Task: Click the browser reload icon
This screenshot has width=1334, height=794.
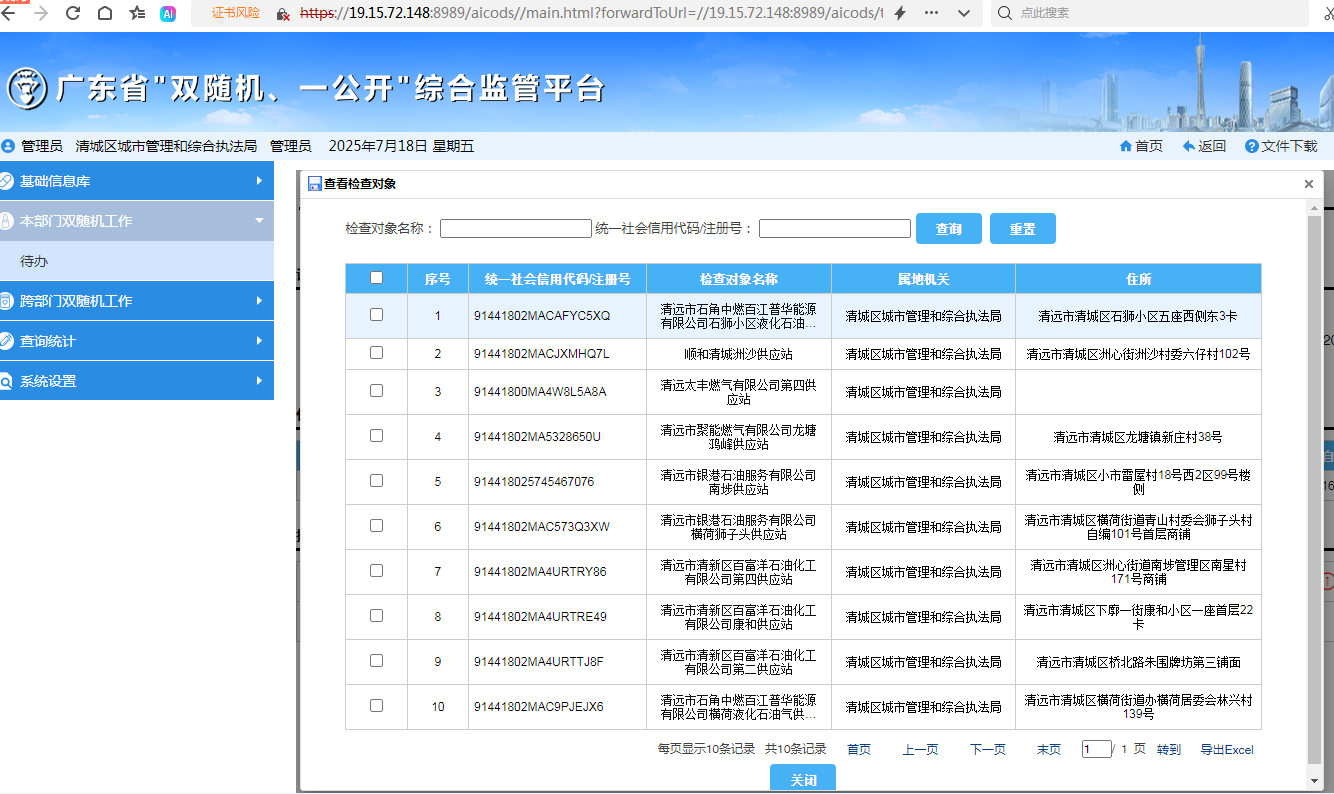Action: point(73,13)
